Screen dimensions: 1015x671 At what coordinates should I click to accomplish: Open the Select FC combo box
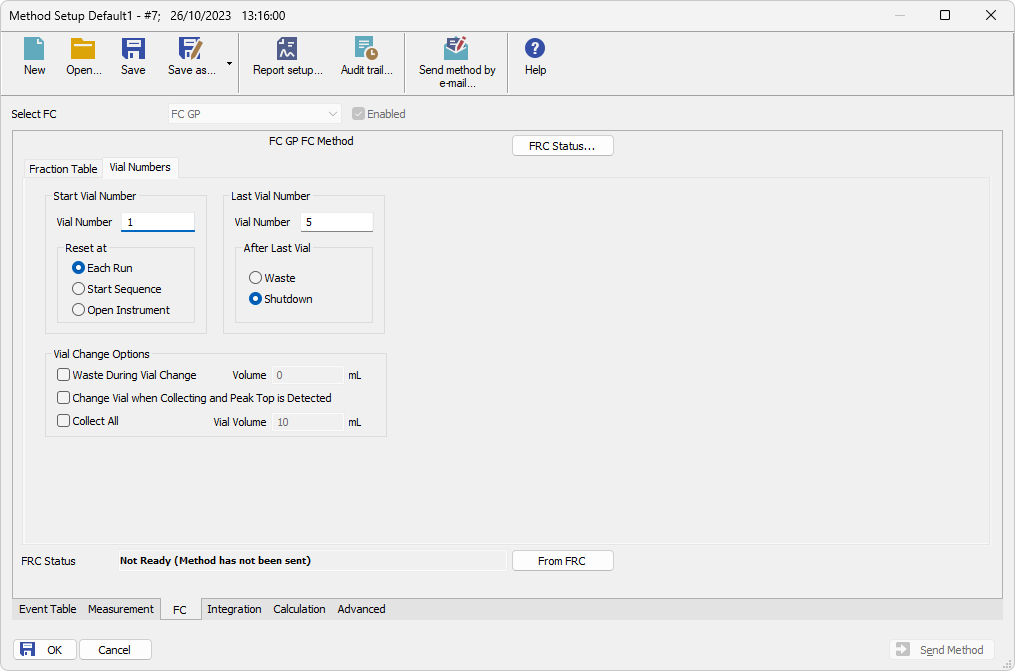tap(254, 114)
